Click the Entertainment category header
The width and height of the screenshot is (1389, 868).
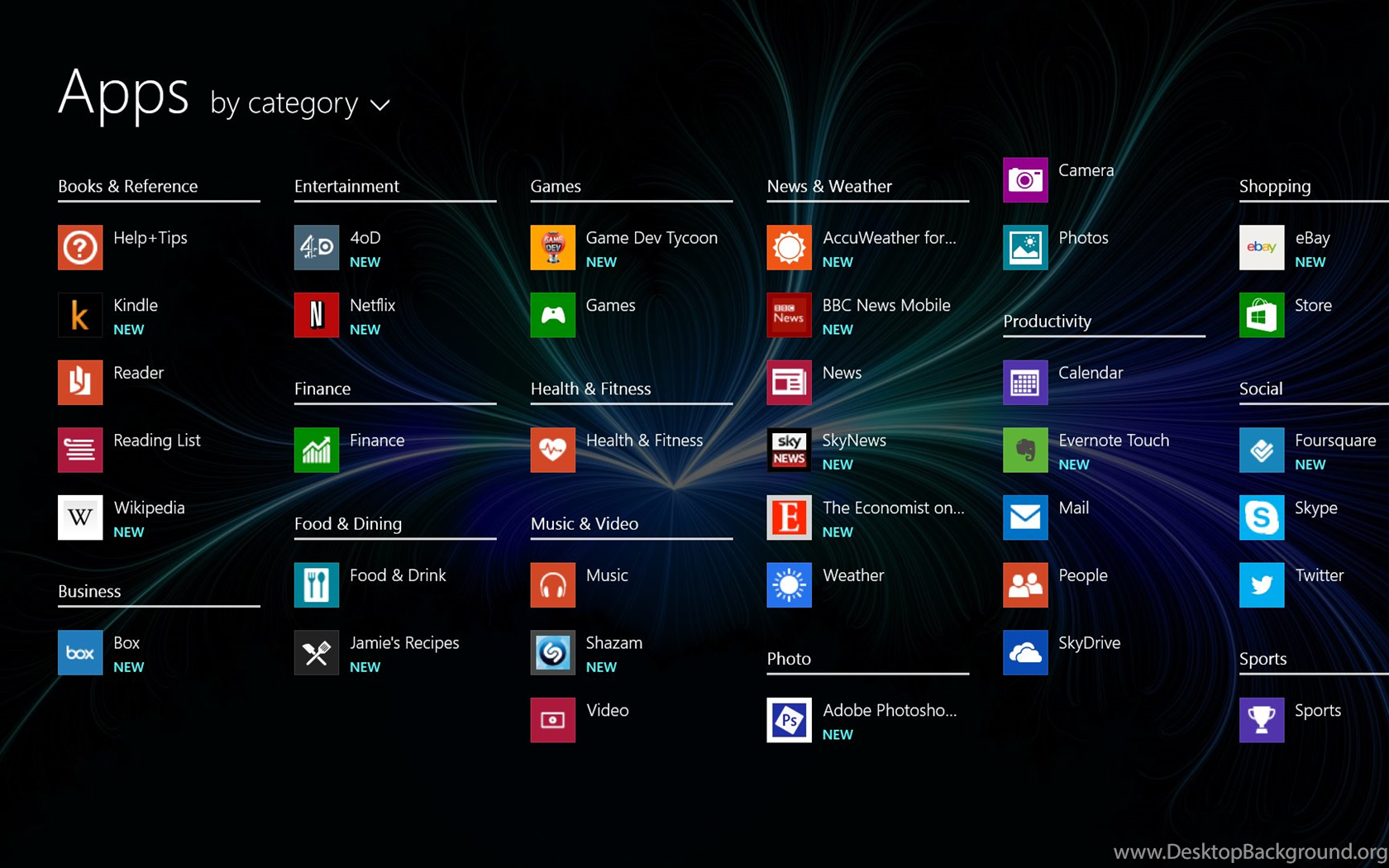(x=346, y=186)
